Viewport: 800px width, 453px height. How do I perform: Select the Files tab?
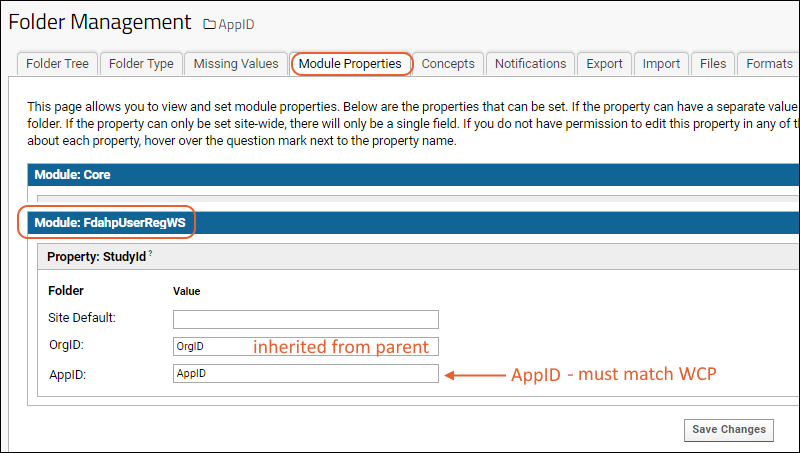pyautogui.click(x=713, y=63)
